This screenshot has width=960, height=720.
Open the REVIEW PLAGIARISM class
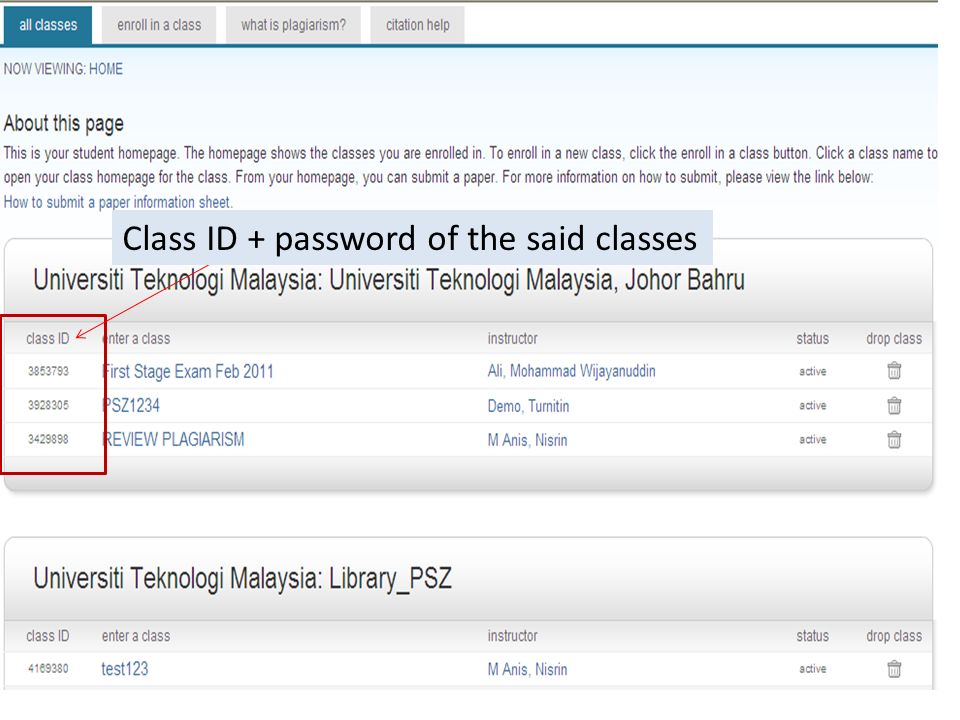coord(173,440)
